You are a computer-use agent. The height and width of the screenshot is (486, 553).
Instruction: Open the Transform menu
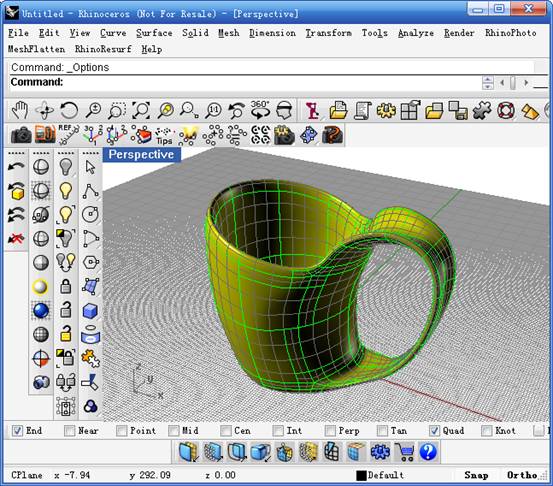pyautogui.click(x=328, y=33)
